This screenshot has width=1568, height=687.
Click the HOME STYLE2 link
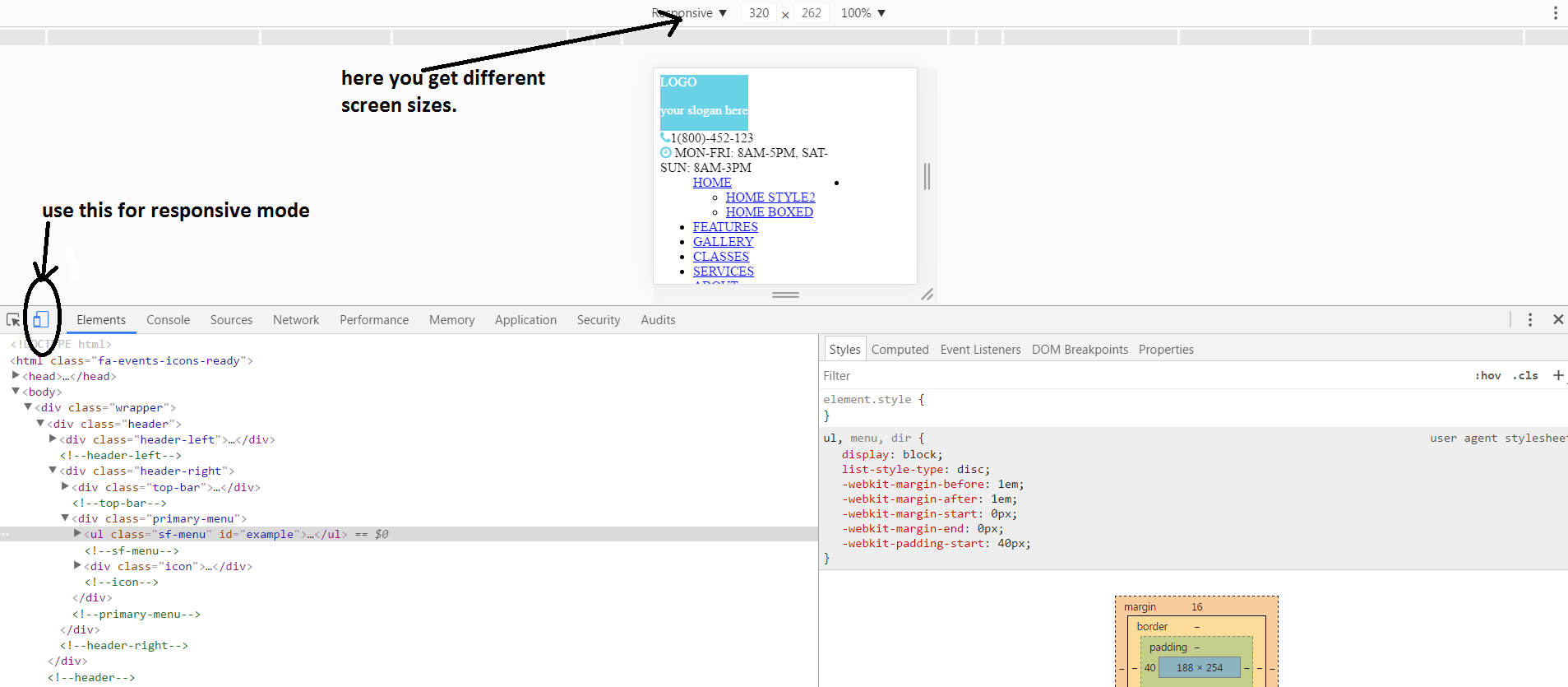(x=770, y=197)
